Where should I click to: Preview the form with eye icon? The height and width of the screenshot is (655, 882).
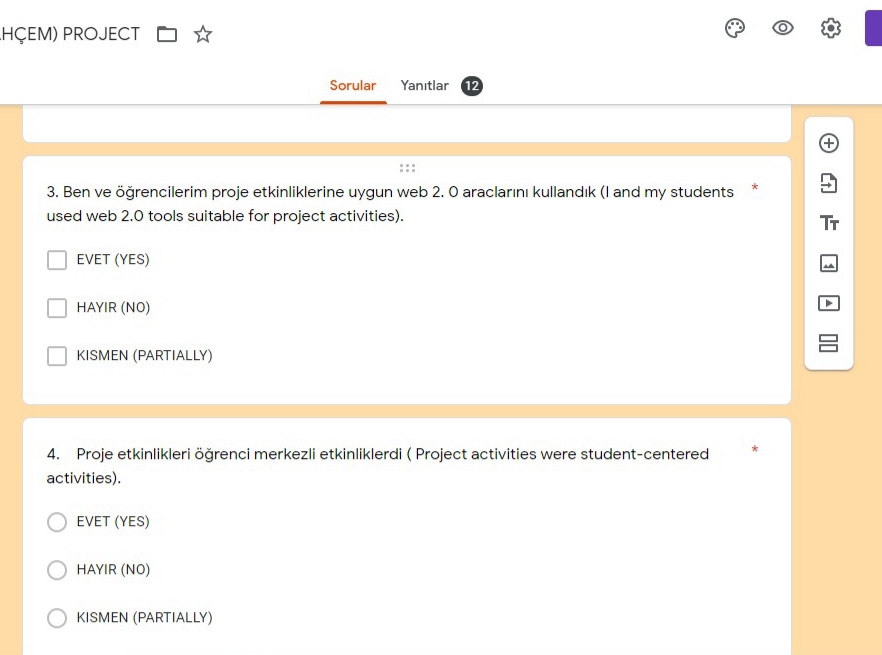pos(783,29)
